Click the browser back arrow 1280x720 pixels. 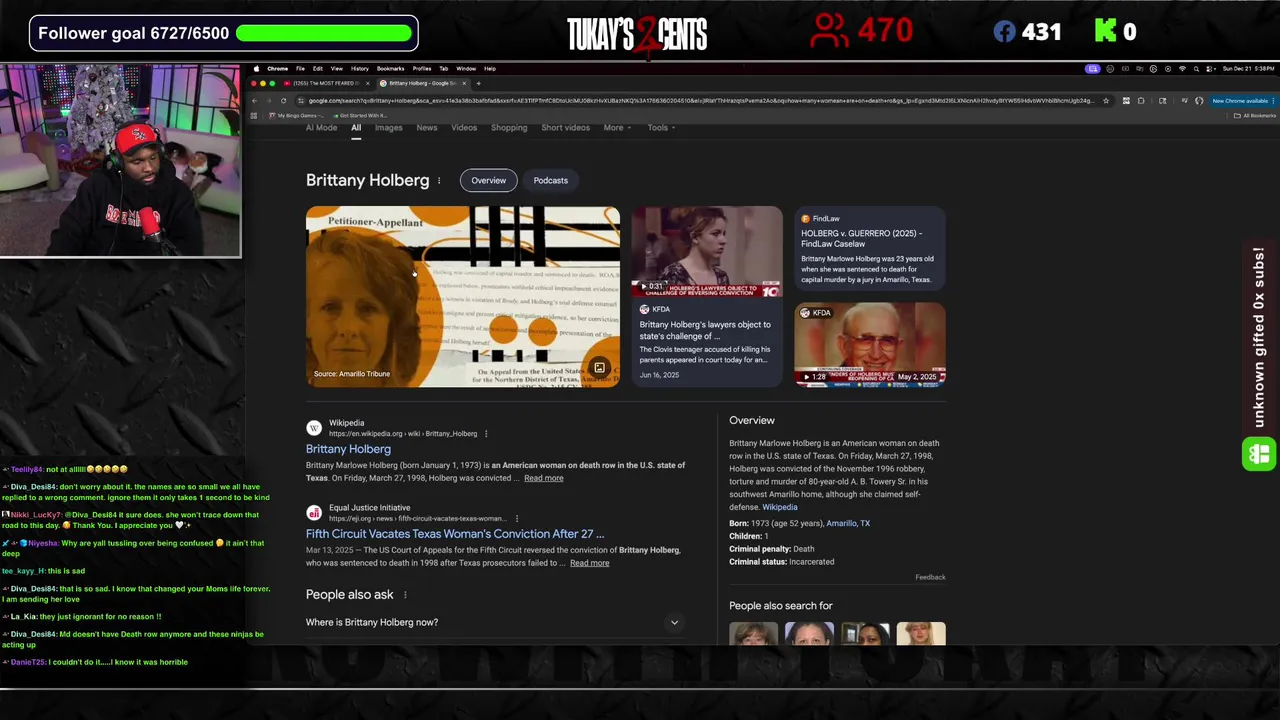pyautogui.click(x=254, y=101)
